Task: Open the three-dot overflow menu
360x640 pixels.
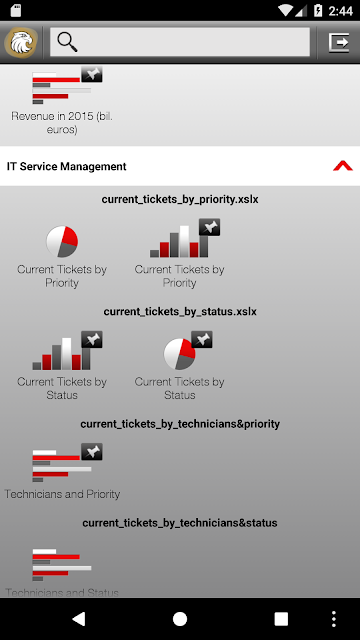Action: [x=334, y=619]
